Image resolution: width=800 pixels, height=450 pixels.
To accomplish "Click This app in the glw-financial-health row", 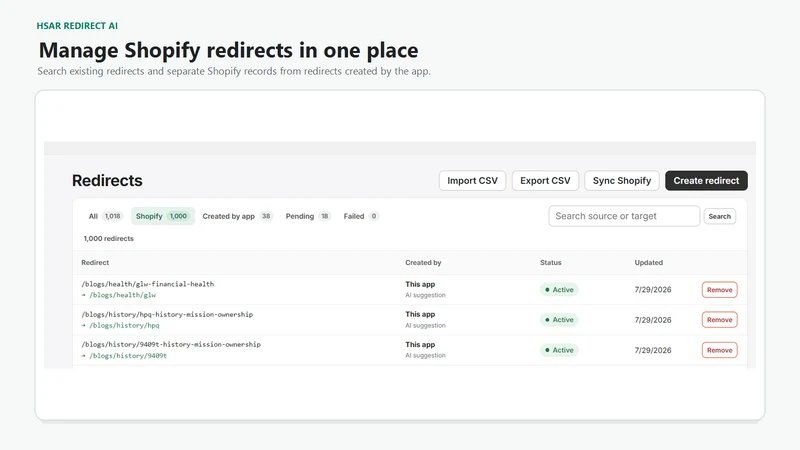I will tap(420, 284).
